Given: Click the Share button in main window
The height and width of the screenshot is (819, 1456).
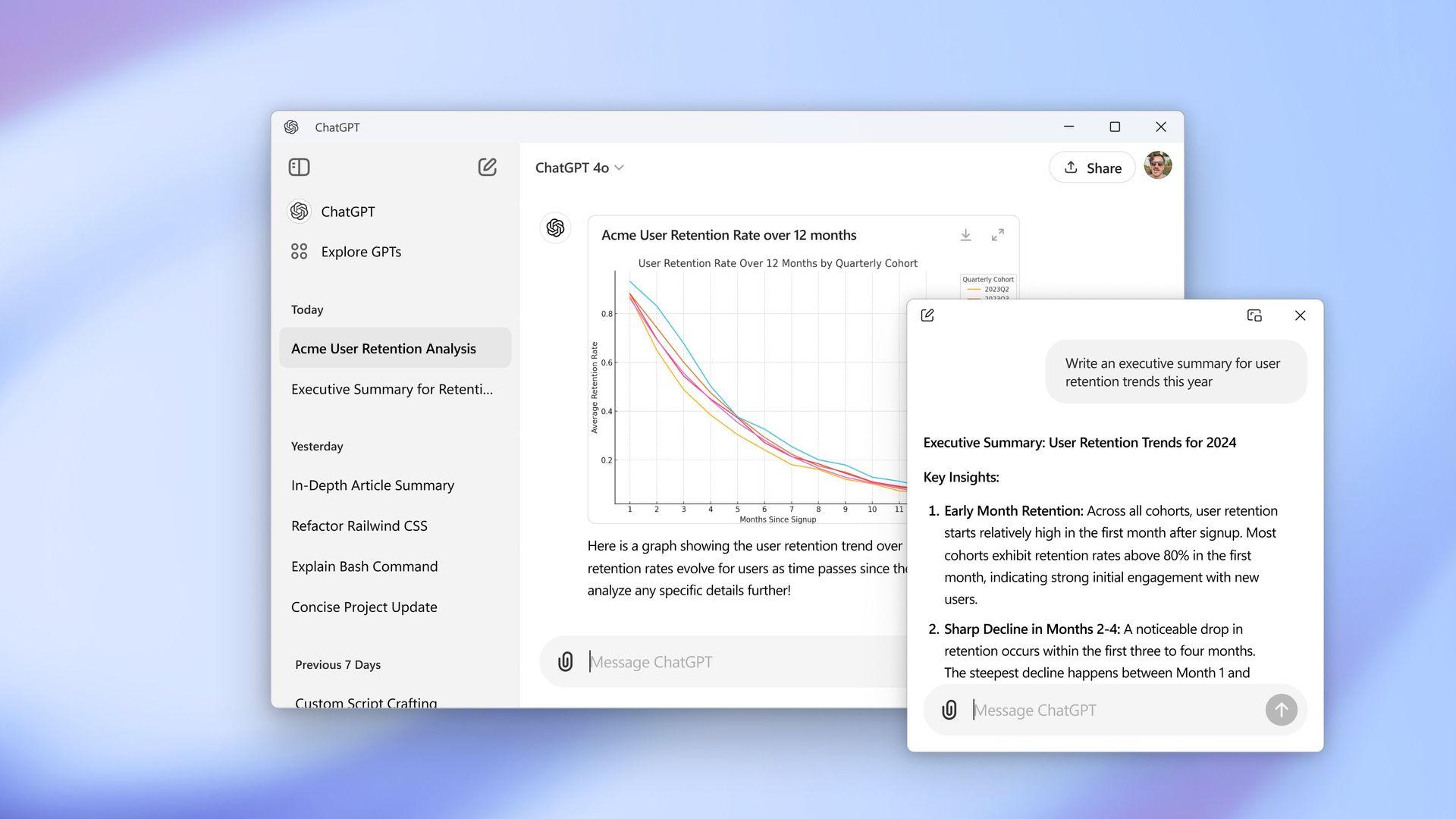Looking at the screenshot, I should tap(1092, 167).
